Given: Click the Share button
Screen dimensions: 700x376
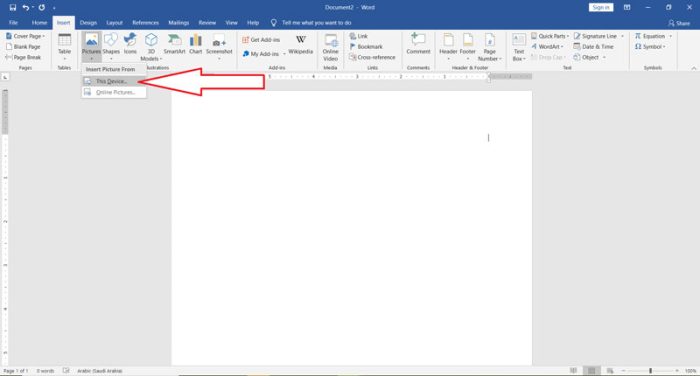Looking at the screenshot, I should pyautogui.click(x=679, y=23).
